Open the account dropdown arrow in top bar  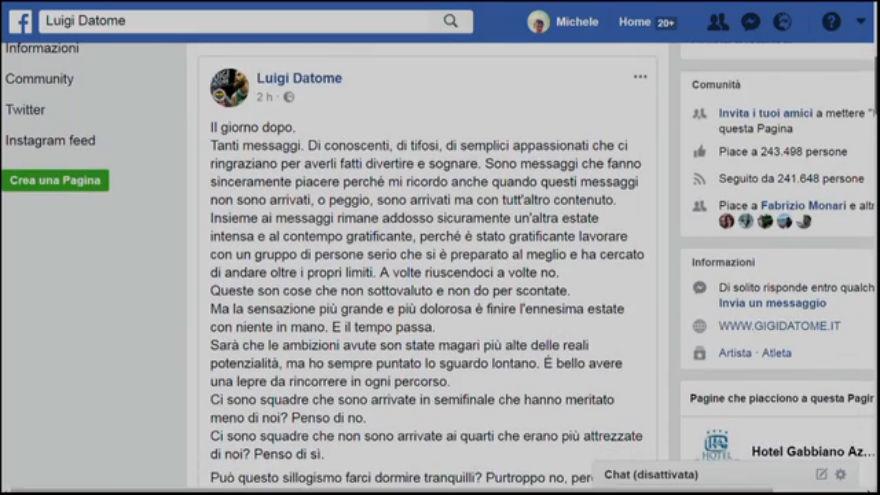(x=861, y=21)
